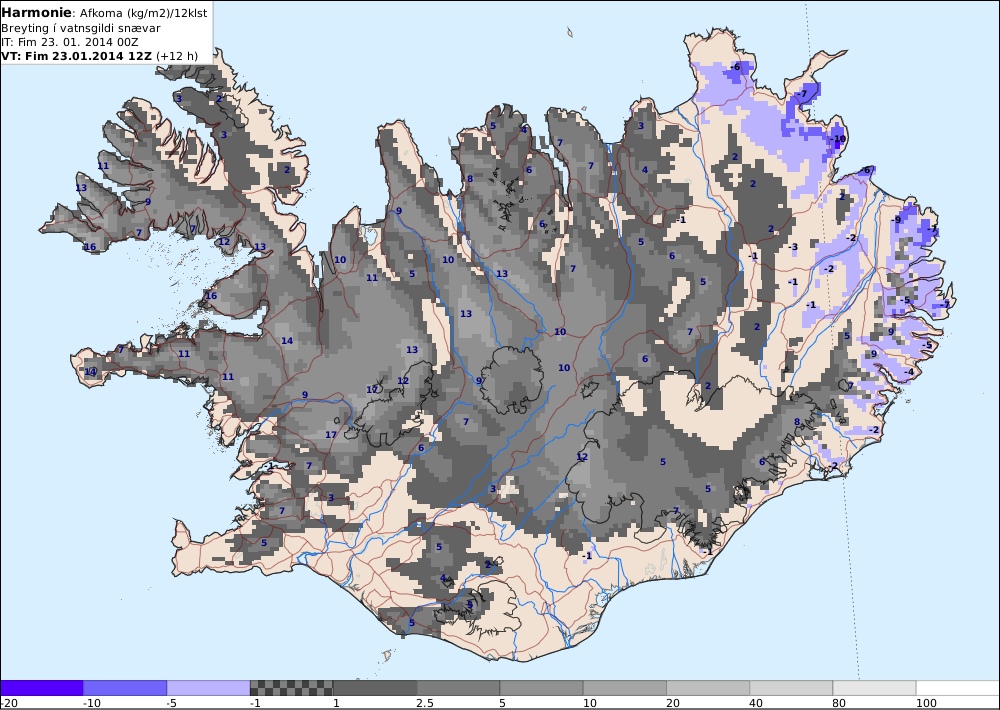Click the "(+12 h)" forecast offset text
The image size is (1000, 710).
(x=177, y=56)
